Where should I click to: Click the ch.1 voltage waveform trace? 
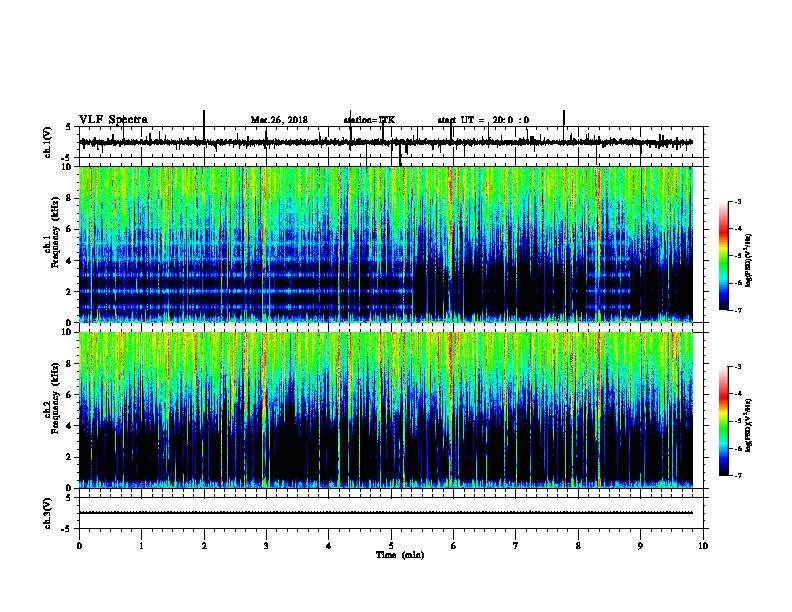coord(386,142)
